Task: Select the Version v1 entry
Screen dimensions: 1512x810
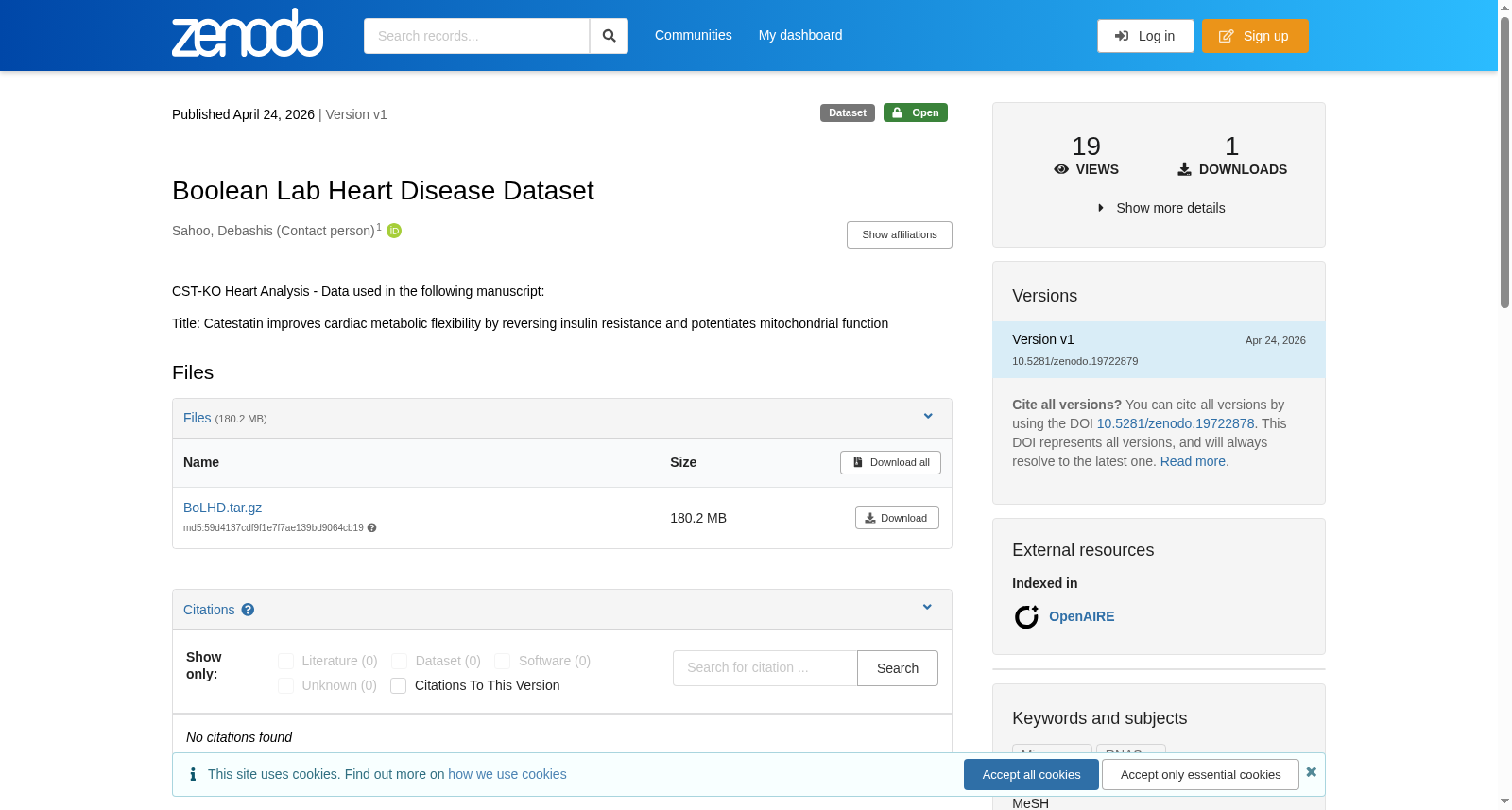Action: coord(1159,350)
